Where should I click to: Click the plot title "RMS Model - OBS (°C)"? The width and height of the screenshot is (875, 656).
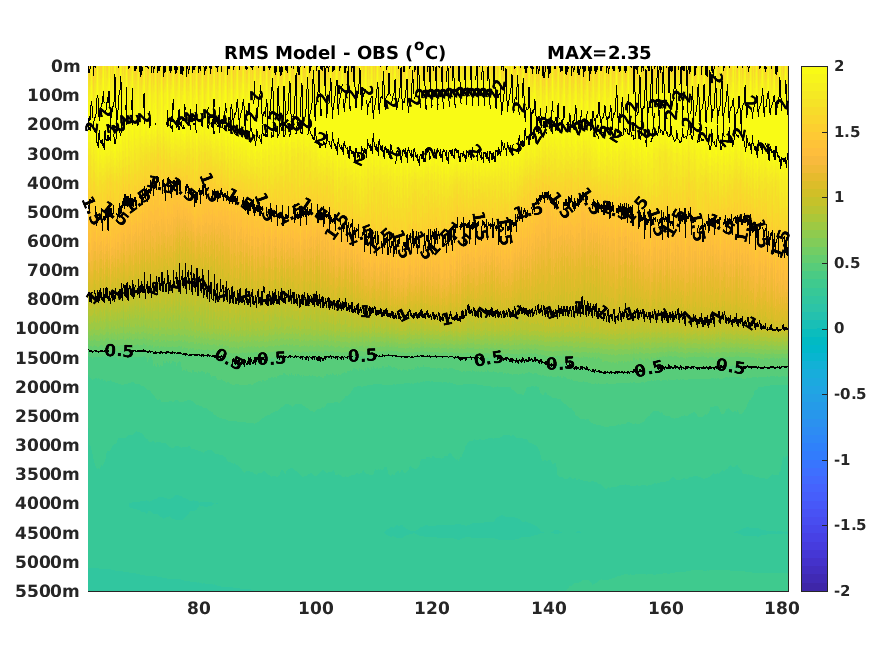[335, 52]
